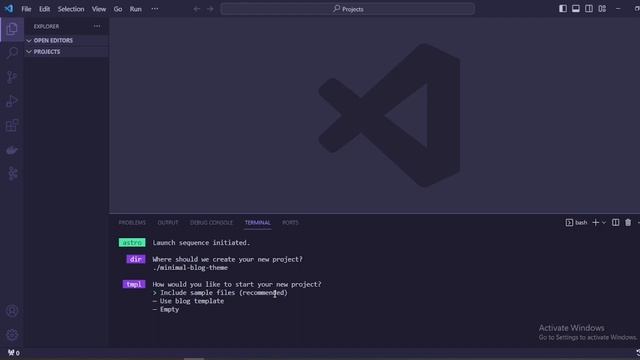Open the Accounts menu icon
Screen dimensions: 640x360
click(12, 311)
